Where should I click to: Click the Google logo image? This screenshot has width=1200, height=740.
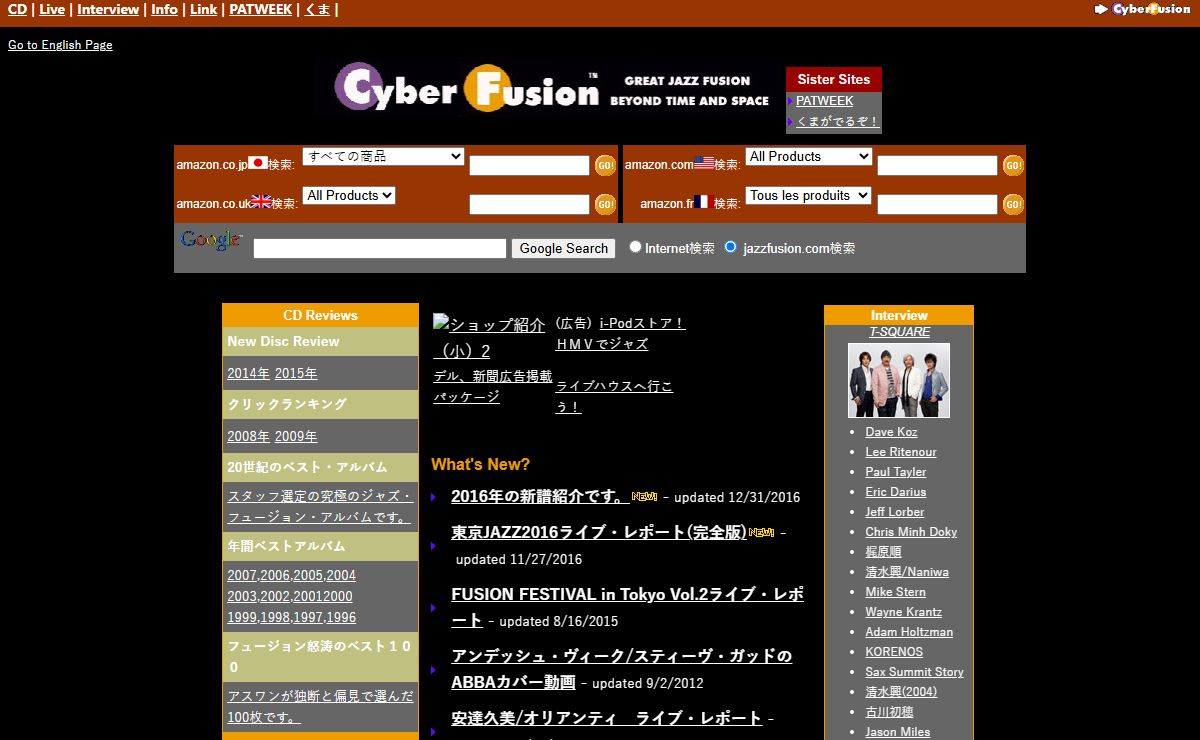coord(211,240)
